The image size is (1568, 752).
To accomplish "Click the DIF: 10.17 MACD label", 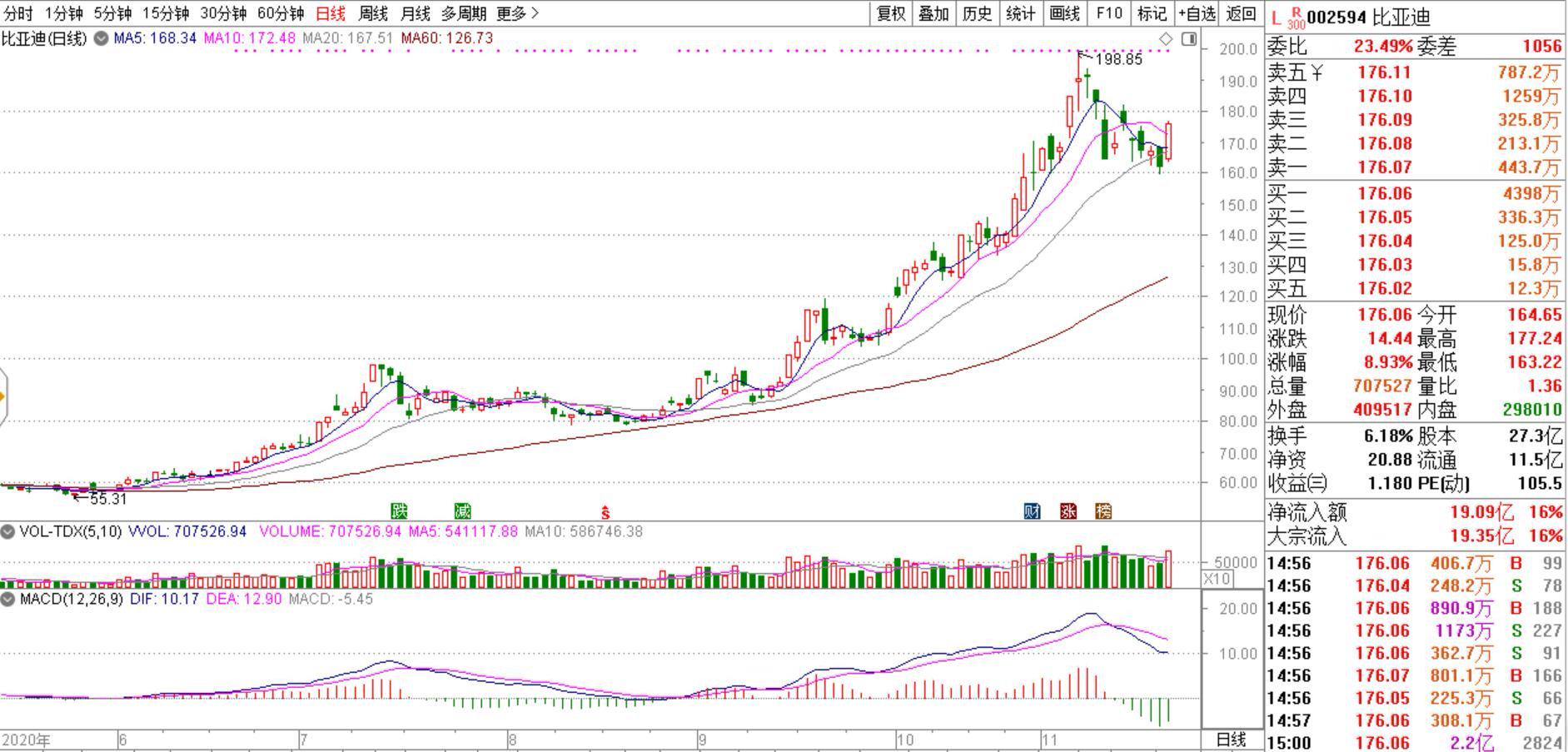I will tap(164, 599).
